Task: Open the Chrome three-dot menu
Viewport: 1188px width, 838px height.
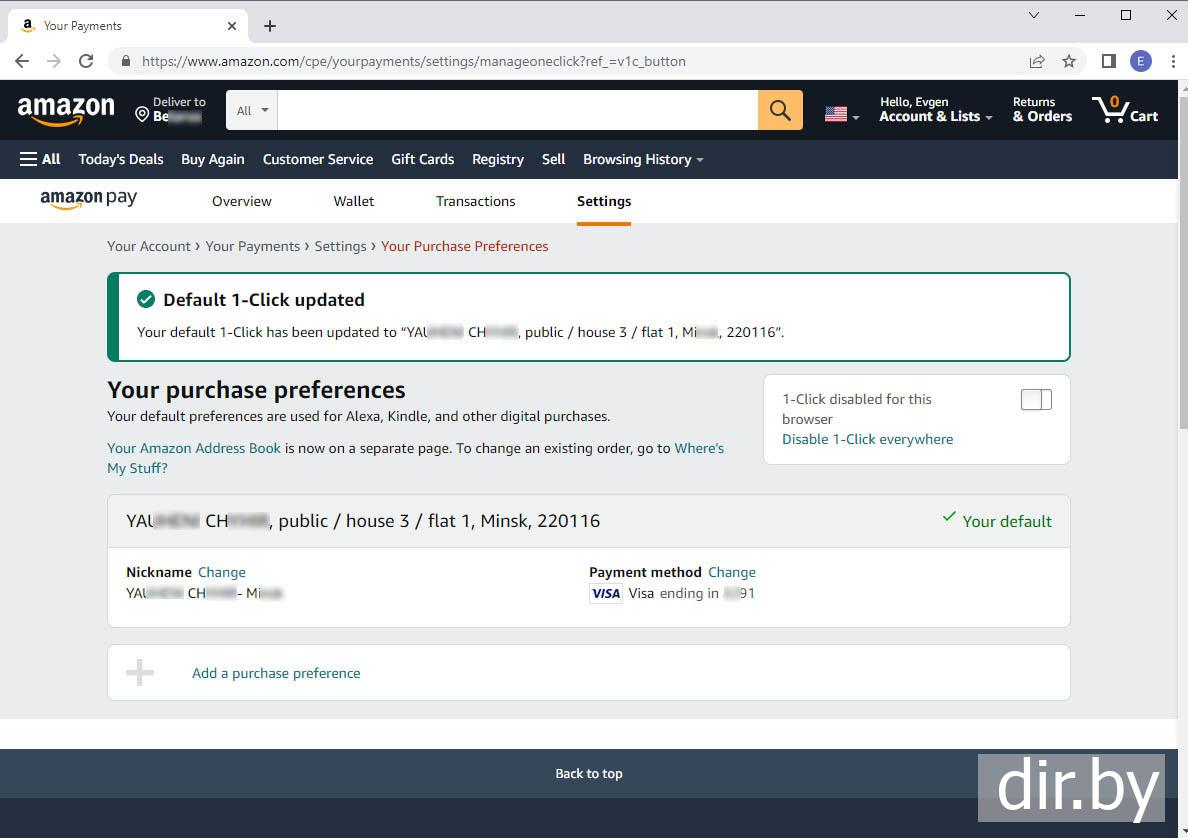Action: coord(1173,61)
